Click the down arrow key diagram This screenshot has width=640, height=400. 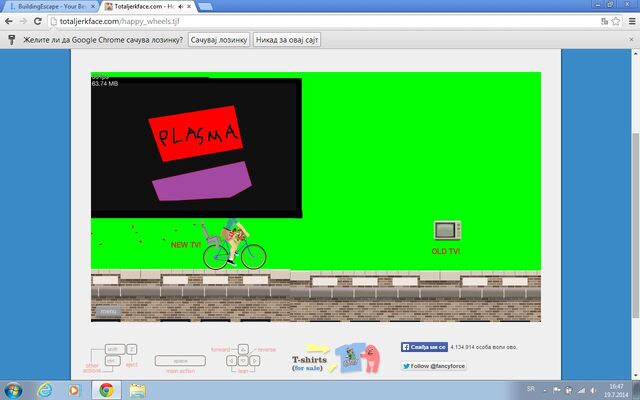click(243, 361)
